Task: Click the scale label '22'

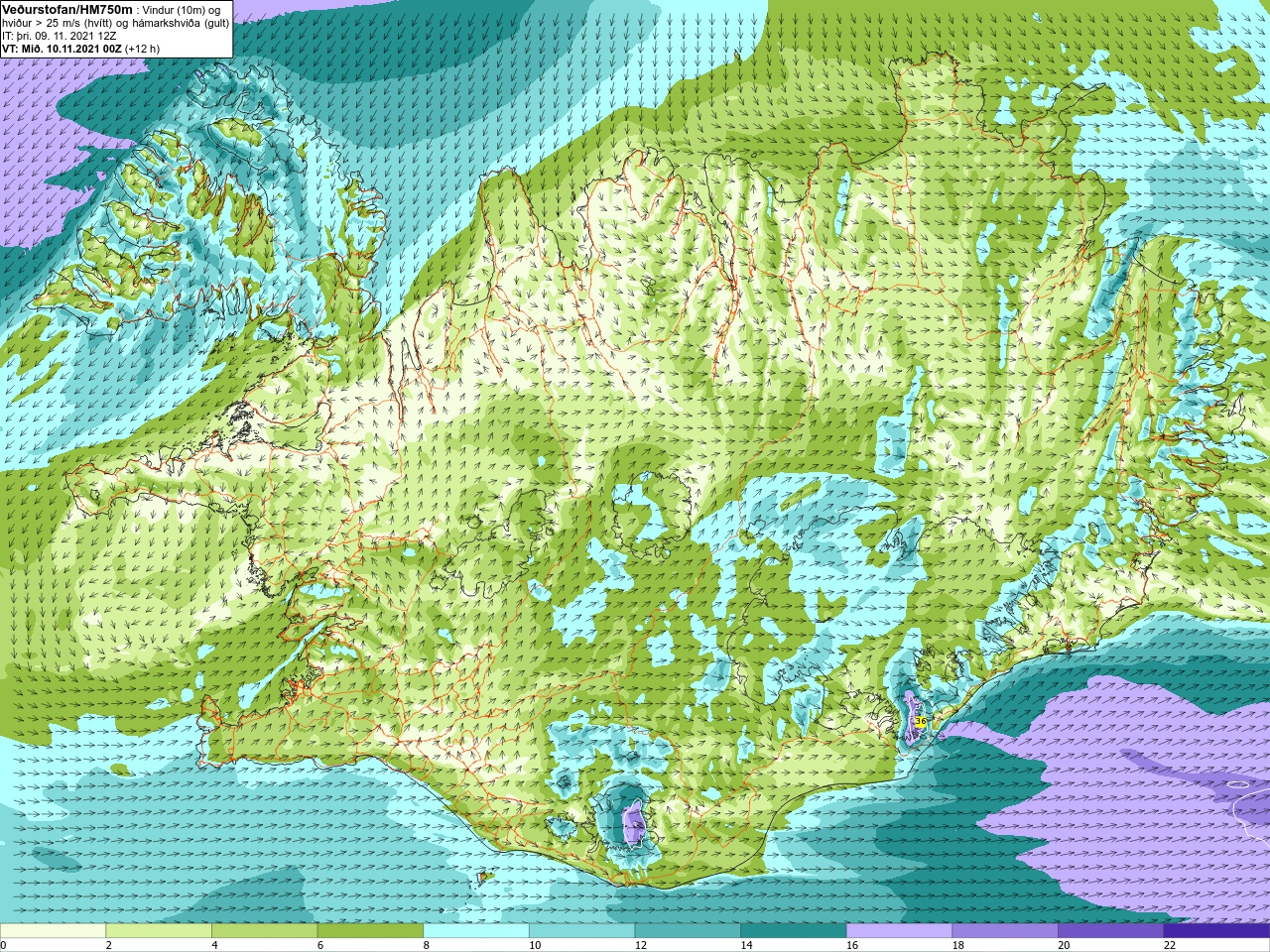Action: [x=1171, y=945]
